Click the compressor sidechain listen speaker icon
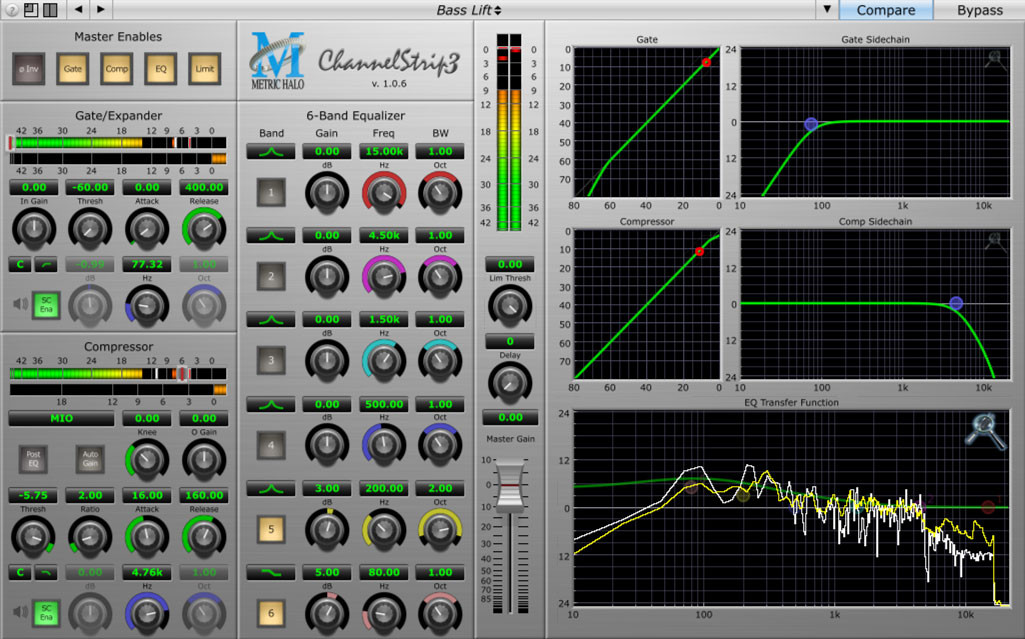Viewport: 1025px width, 639px height. coord(18,611)
